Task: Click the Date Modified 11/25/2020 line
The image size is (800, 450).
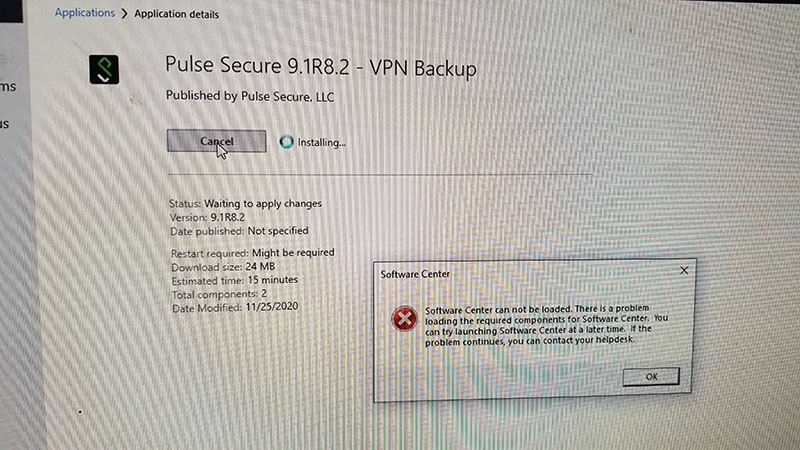Action: tap(235, 307)
